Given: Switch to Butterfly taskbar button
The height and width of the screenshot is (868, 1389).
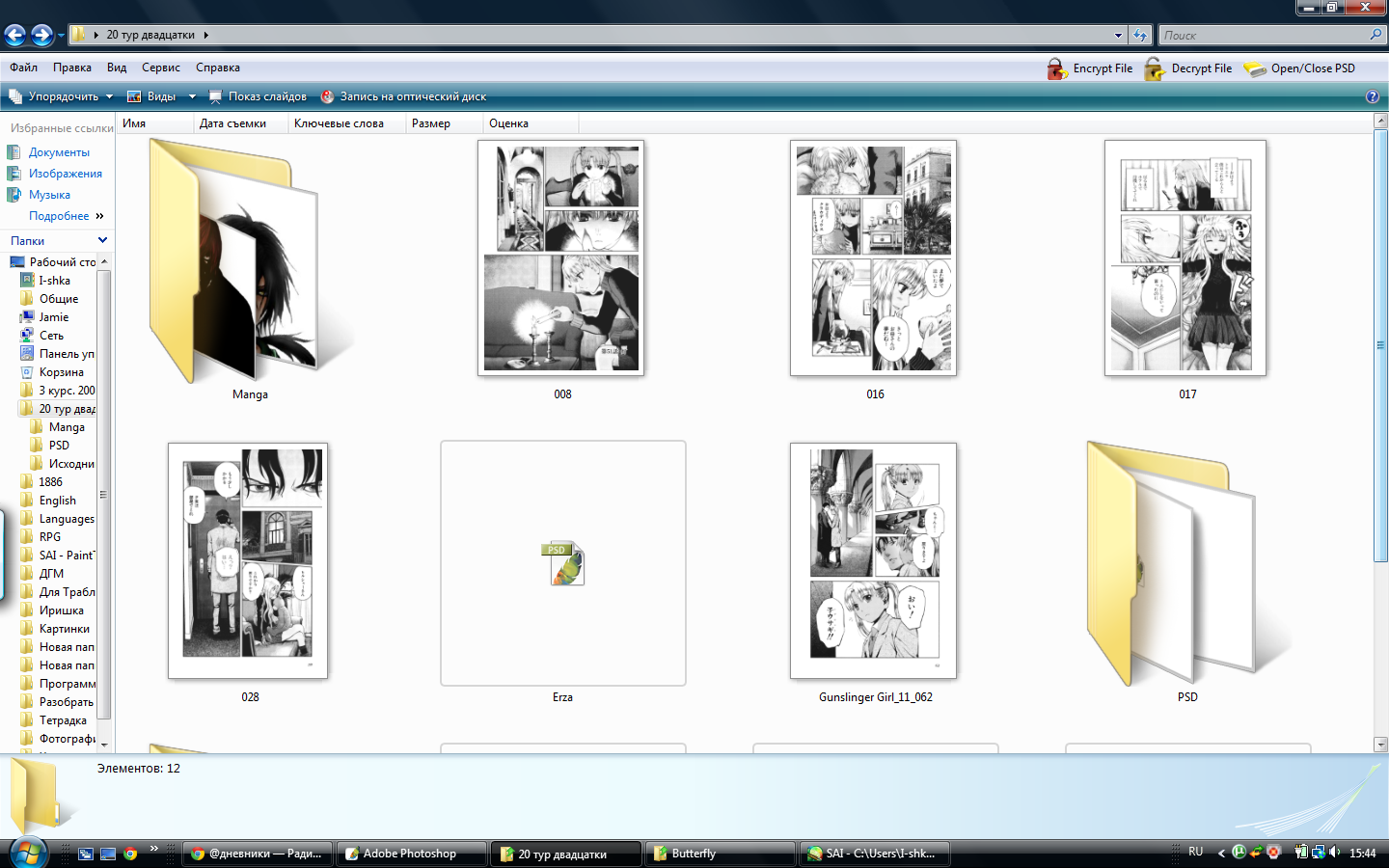Looking at the screenshot, I should 720,854.
